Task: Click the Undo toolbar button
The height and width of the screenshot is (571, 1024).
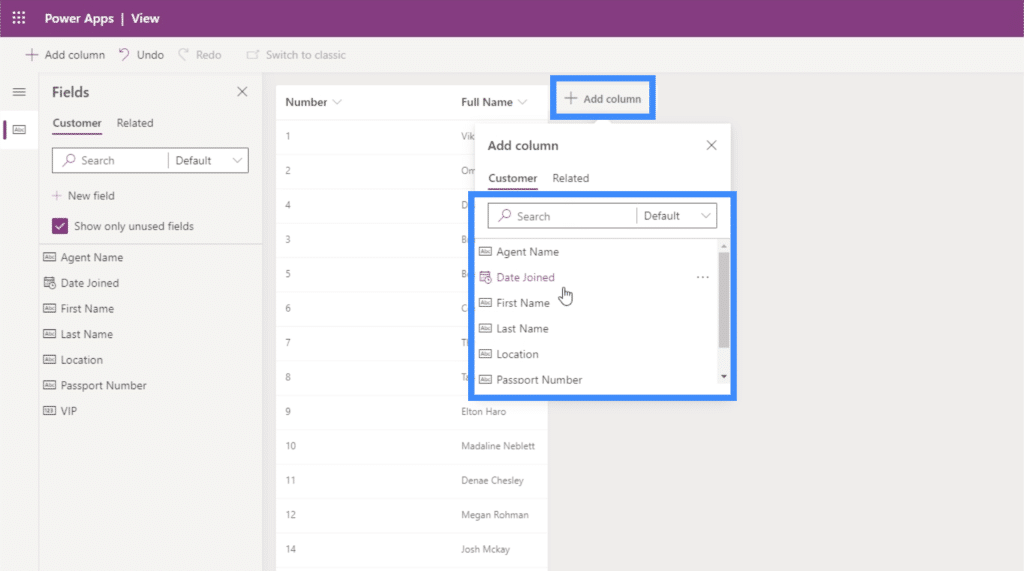Action: coord(141,55)
